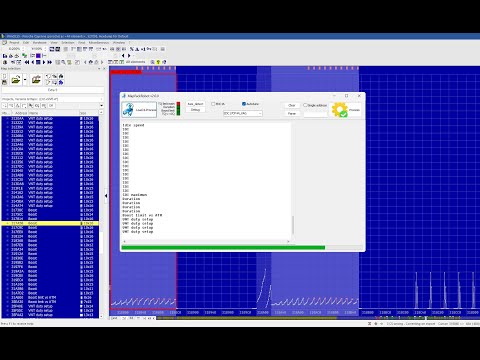The height and width of the screenshot is (360, 480).
Task: Open the Window menu
Action: (x=119, y=43)
